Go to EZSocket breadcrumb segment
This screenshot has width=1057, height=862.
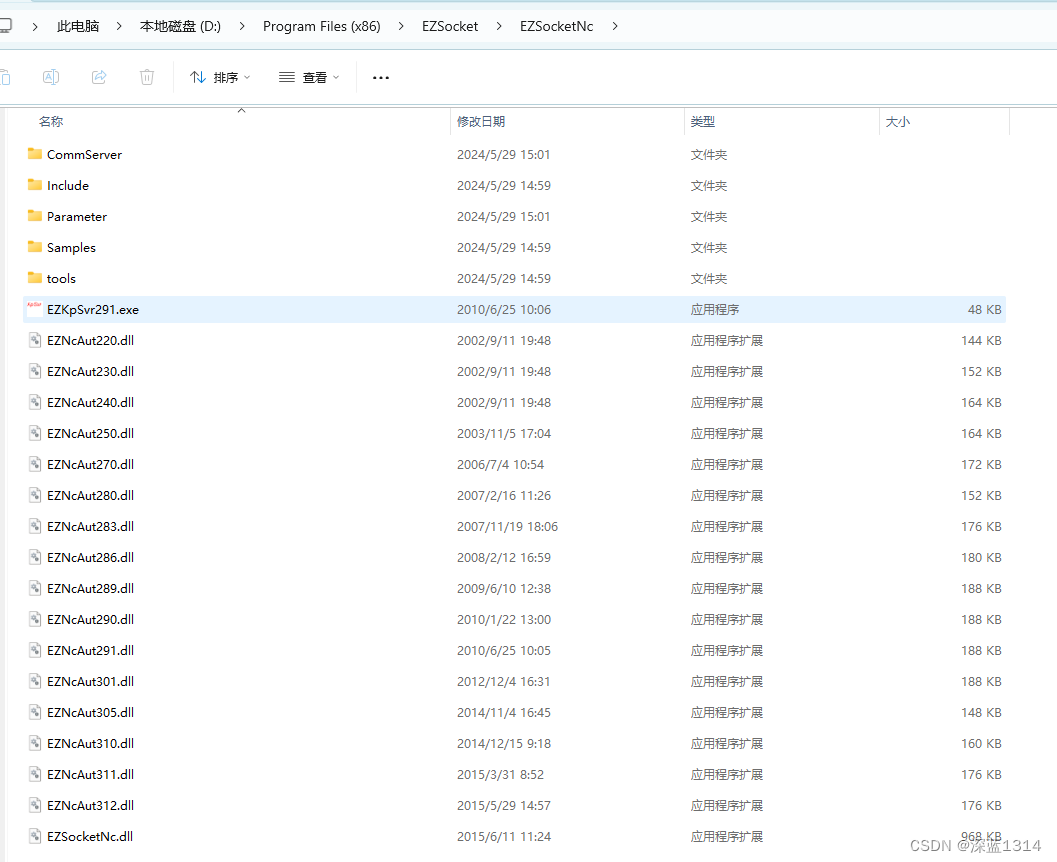450,26
